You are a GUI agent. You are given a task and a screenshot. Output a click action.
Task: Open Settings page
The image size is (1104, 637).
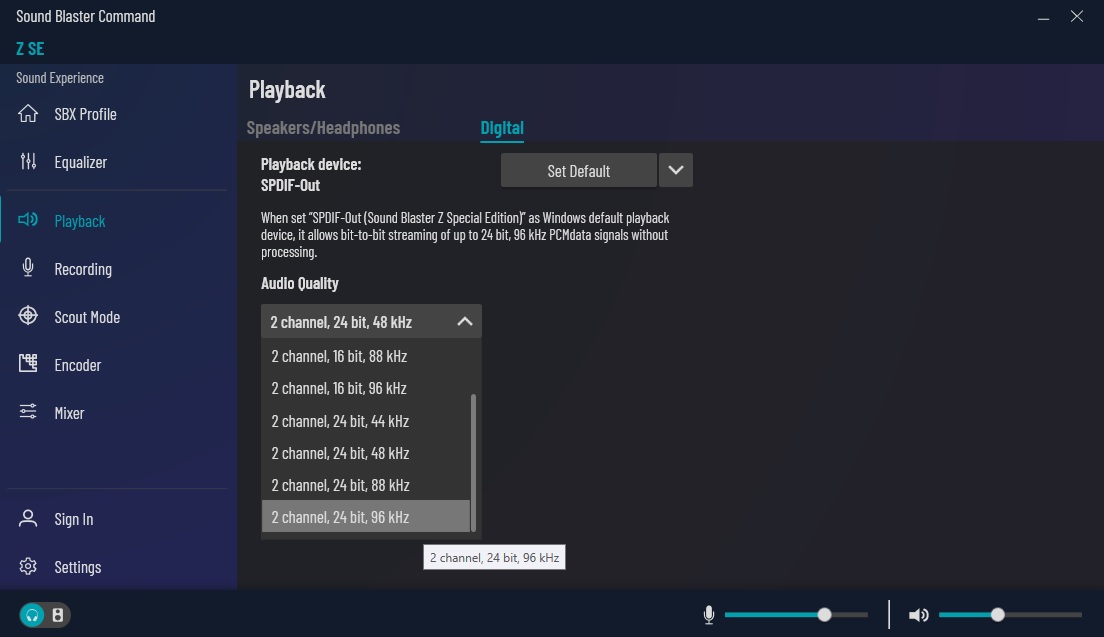pos(77,567)
